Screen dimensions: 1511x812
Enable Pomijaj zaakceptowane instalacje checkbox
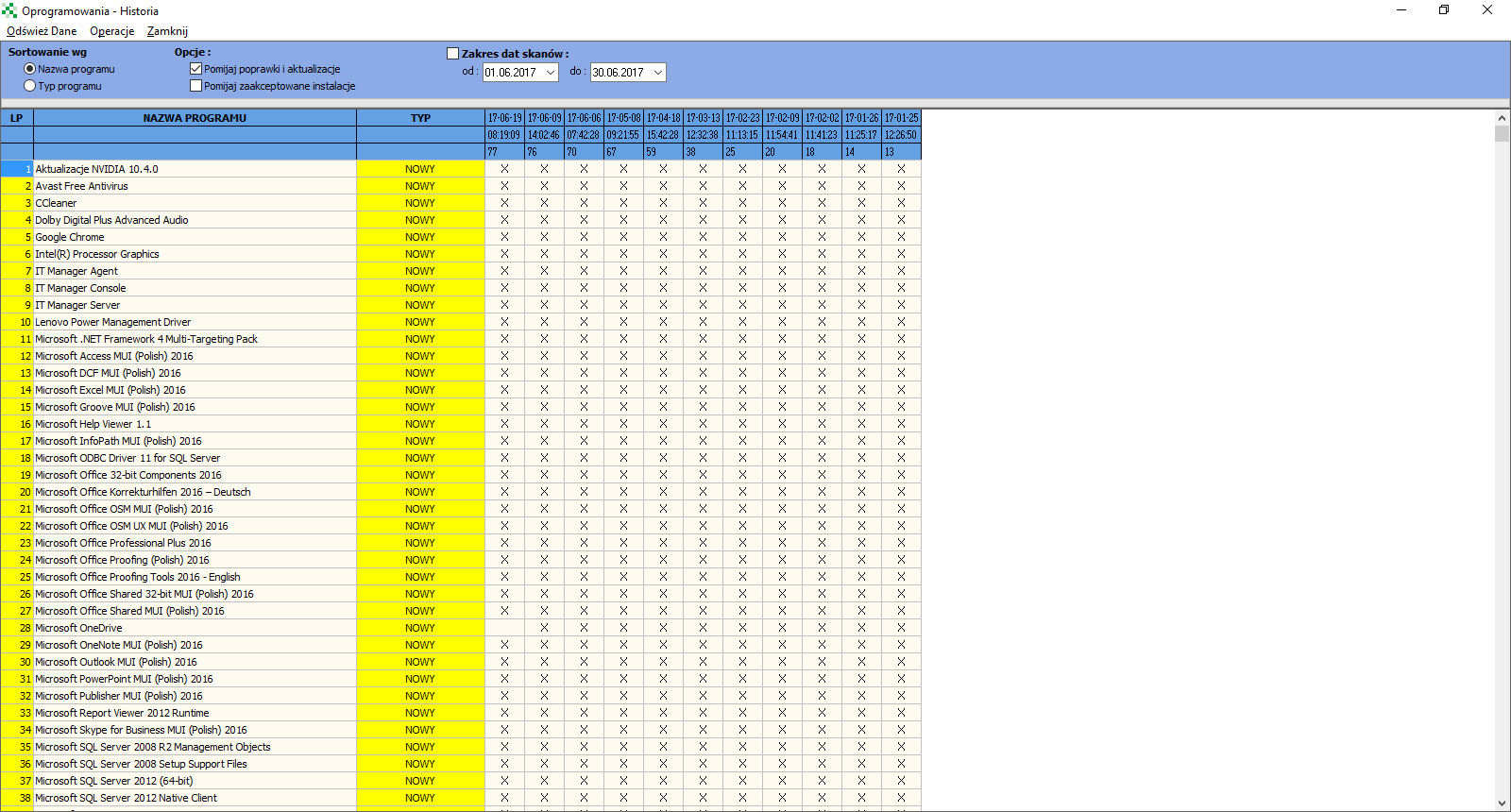[196, 86]
